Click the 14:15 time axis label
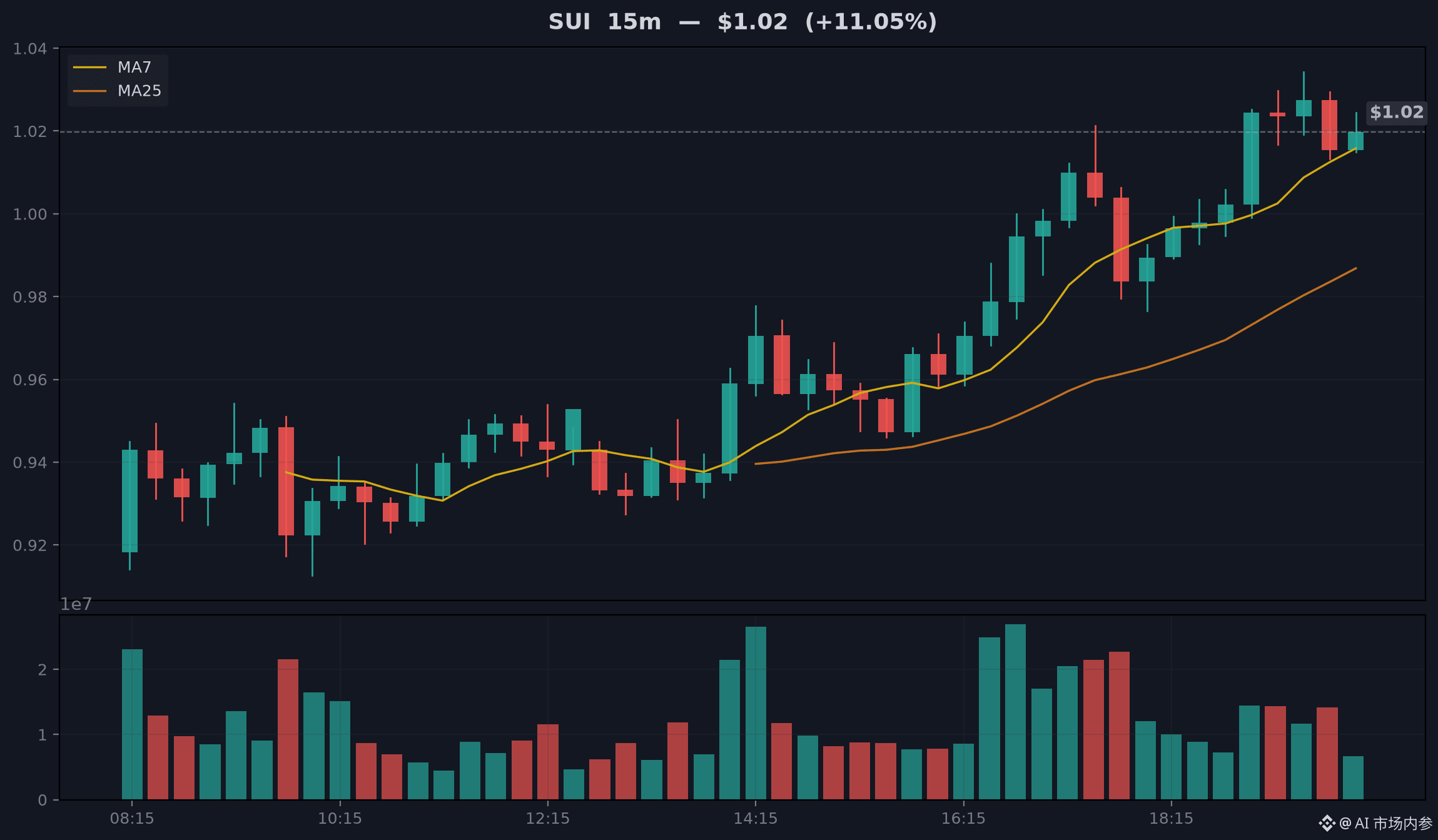 click(x=756, y=818)
